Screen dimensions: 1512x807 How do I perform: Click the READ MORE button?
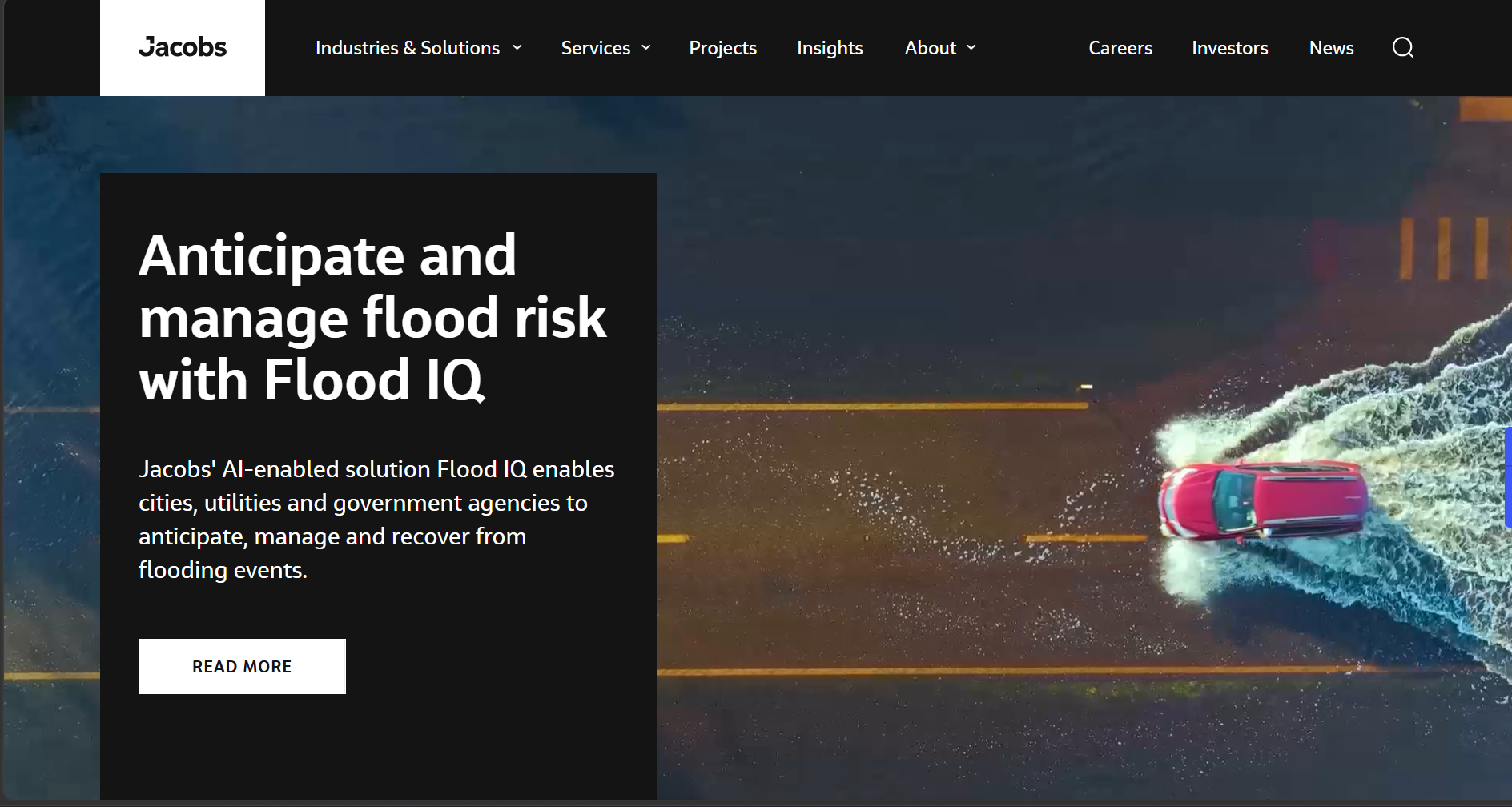(x=242, y=666)
